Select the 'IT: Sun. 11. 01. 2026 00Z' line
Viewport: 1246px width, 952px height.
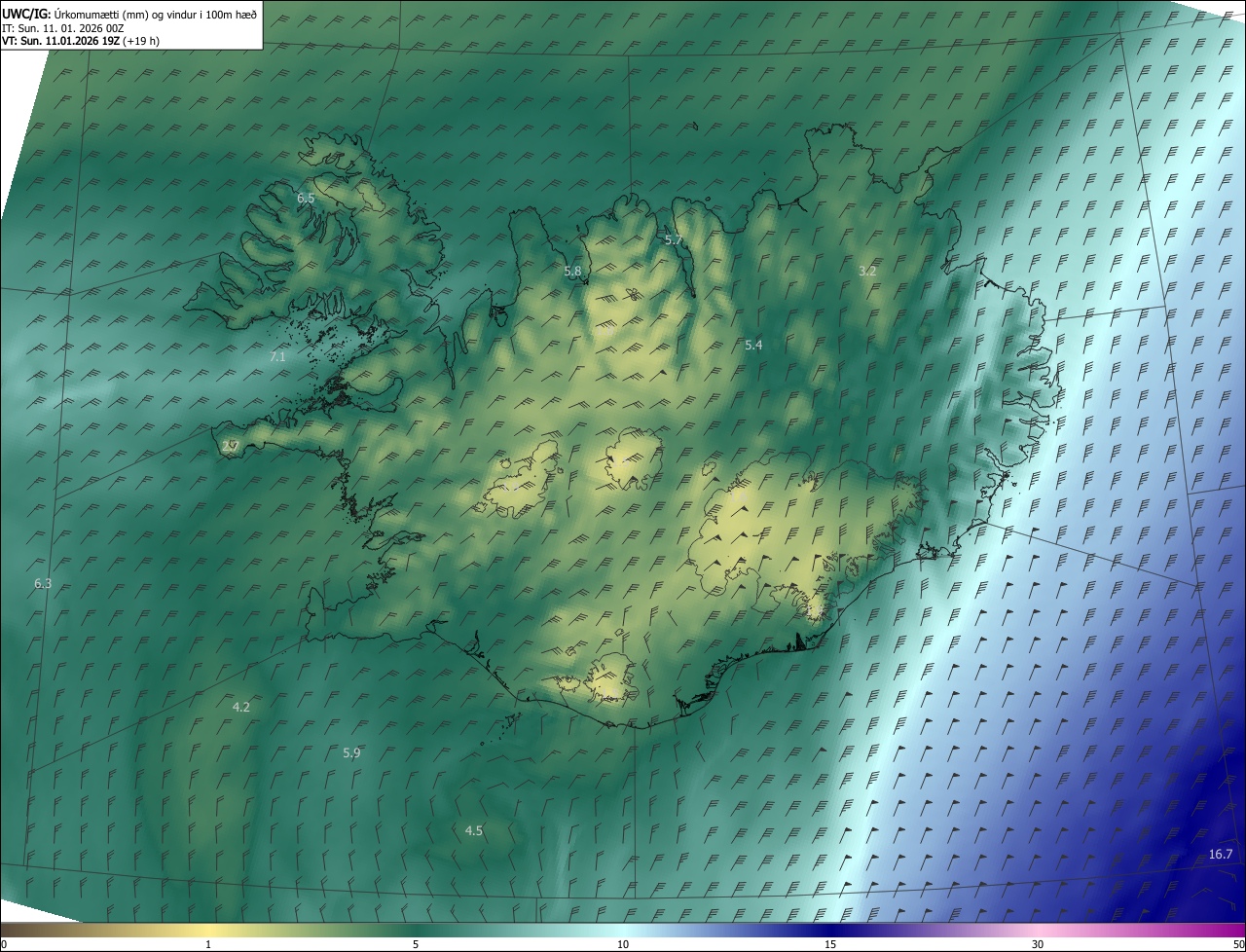(63, 28)
